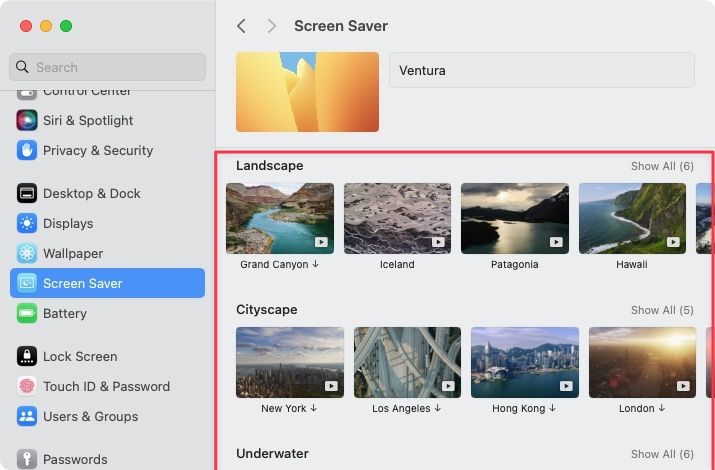Click the Wallpaper flower icon
Viewport: 715px width, 470px height.
coord(27,253)
